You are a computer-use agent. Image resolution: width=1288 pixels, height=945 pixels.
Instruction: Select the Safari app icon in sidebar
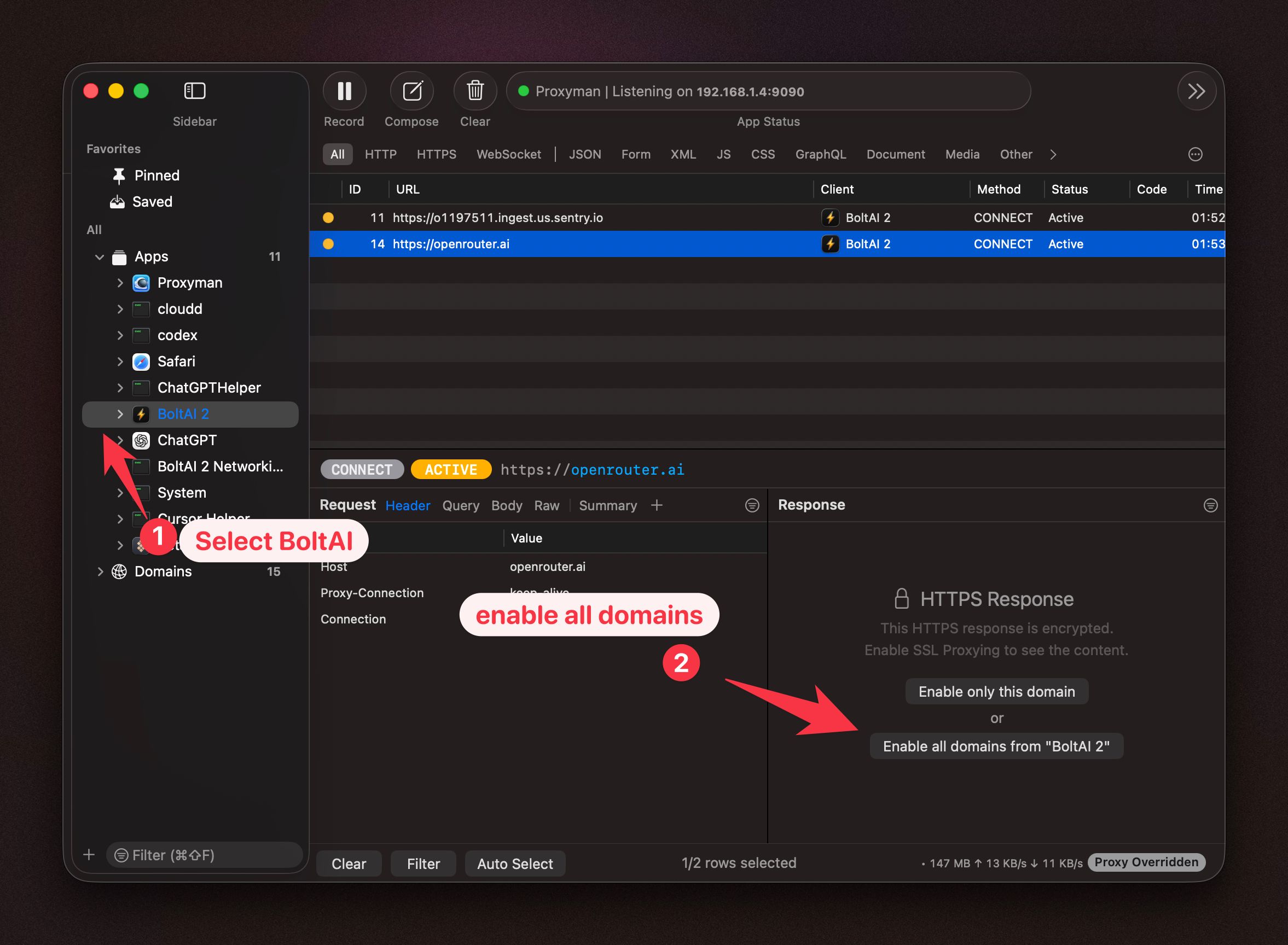(141, 362)
